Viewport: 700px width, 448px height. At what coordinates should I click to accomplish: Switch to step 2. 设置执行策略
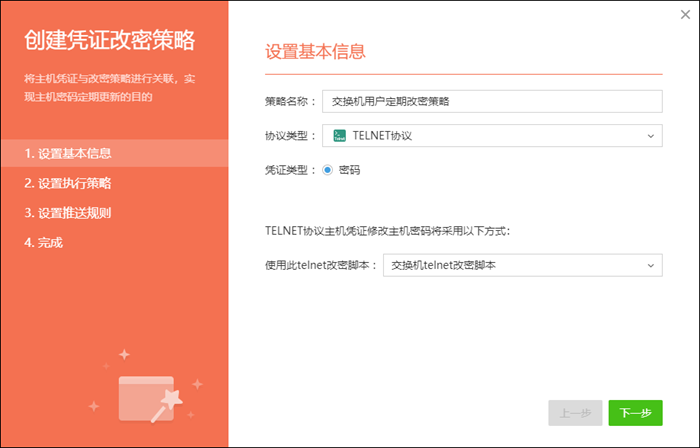coord(68,183)
